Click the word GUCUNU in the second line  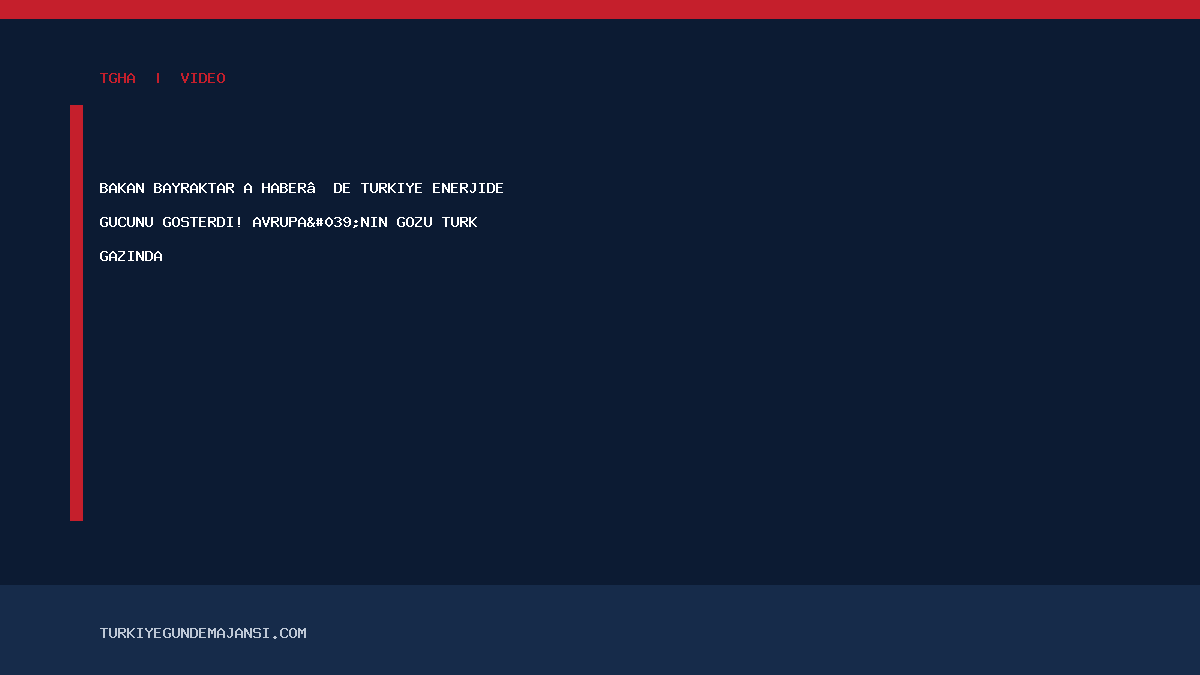(127, 222)
